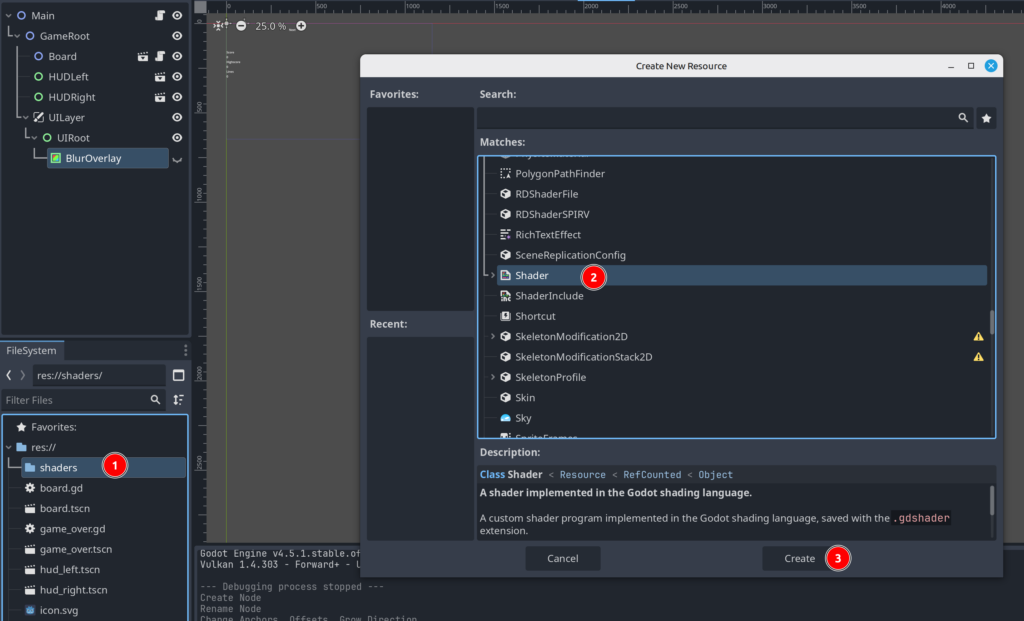Click the favorite star beside the search box
This screenshot has height=621, width=1024.
click(x=986, y=118)
